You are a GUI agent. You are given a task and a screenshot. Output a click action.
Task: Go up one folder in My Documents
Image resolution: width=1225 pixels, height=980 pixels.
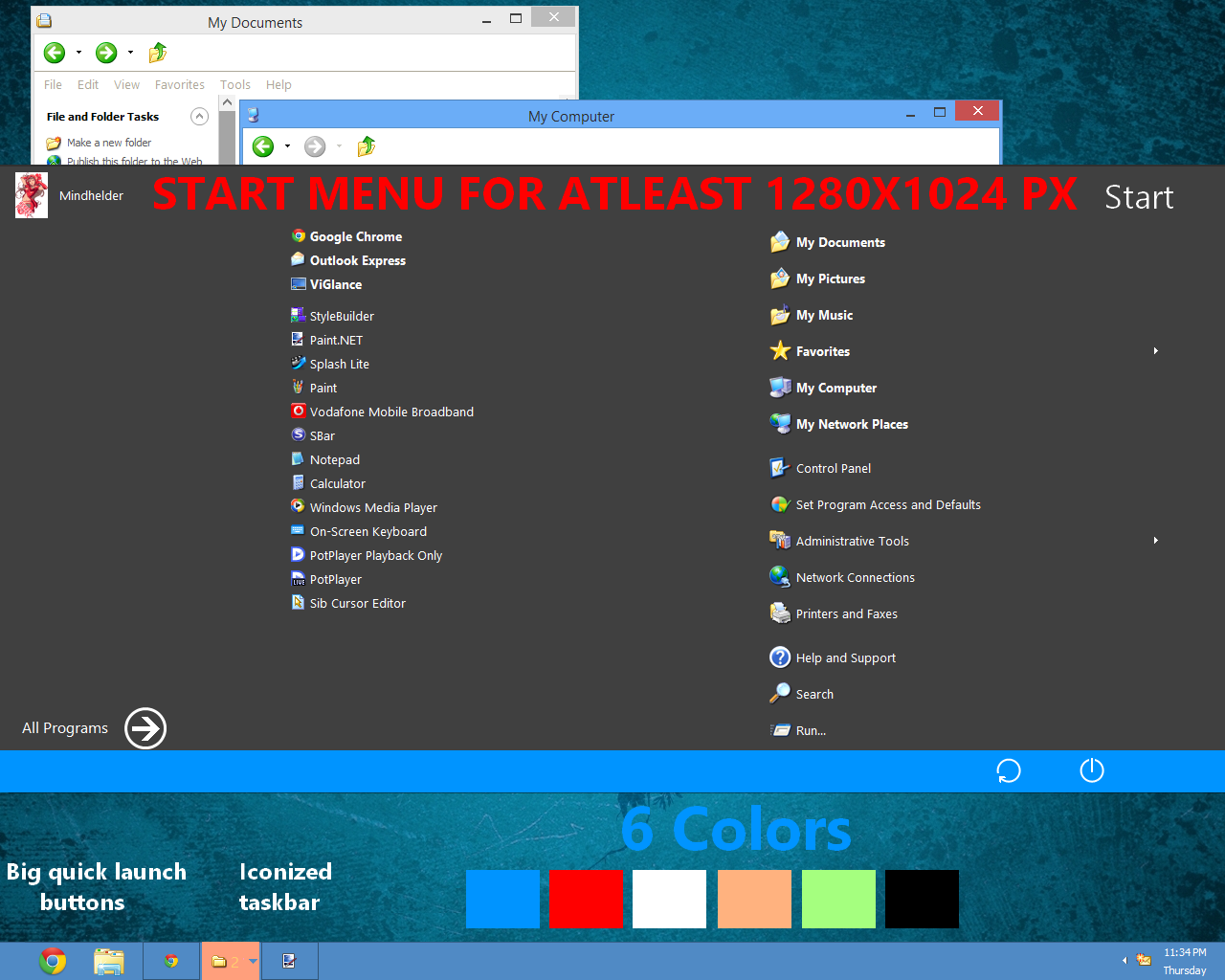click(x=158, y=53)
